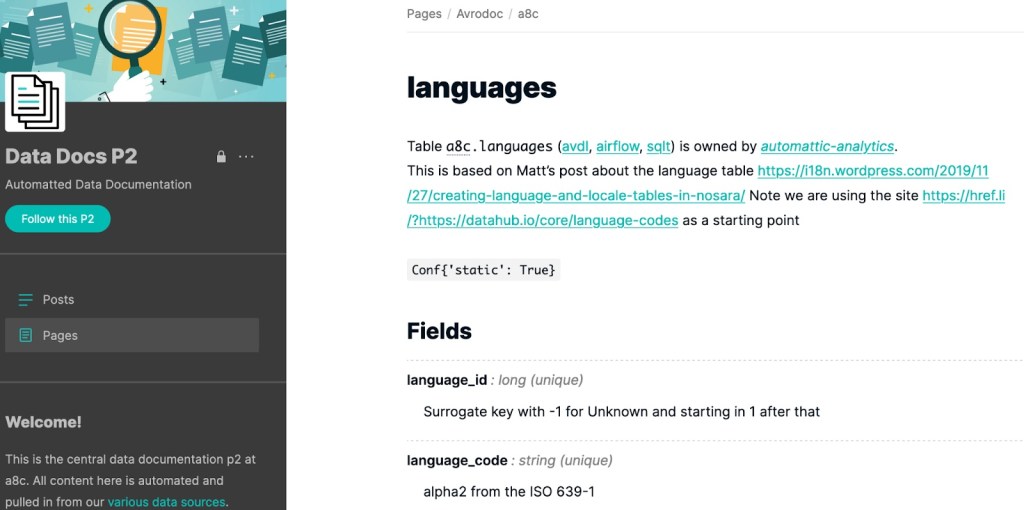Viewport: 1024px width, 510px height.
Task: Go to Pages in the breadcrumb
Action: [424, 14]
